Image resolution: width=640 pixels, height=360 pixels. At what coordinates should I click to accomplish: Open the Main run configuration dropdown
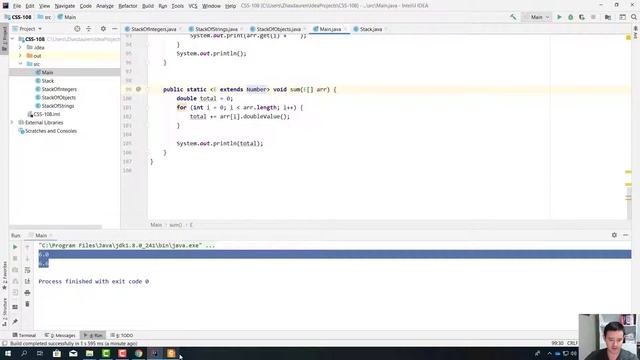click(537, 17)
